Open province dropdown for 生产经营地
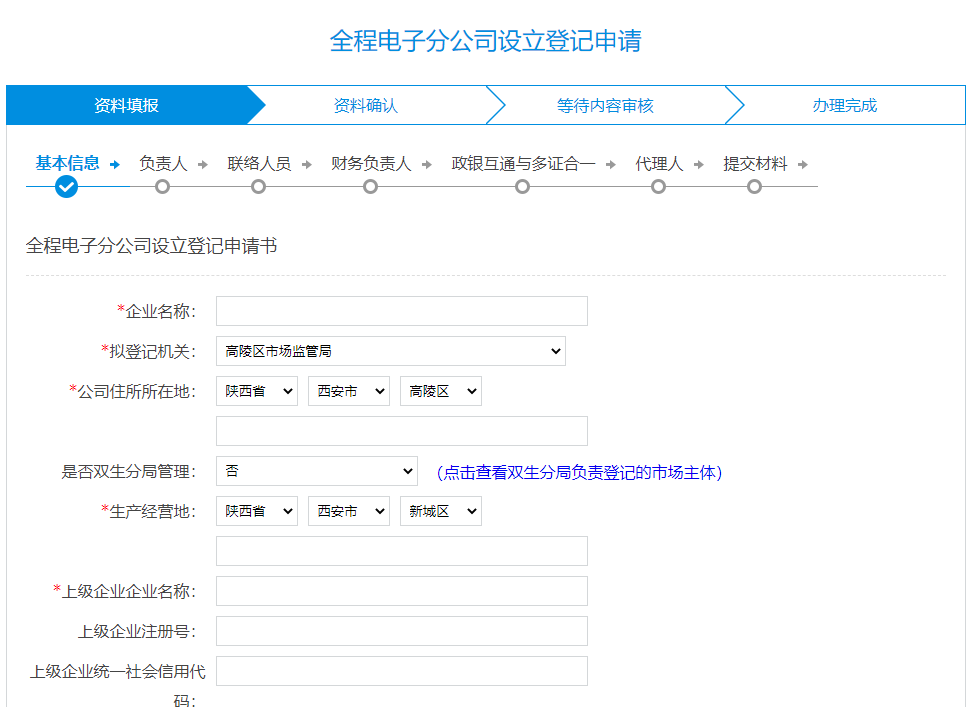This screenshot has width=973, height=707. 257,511
